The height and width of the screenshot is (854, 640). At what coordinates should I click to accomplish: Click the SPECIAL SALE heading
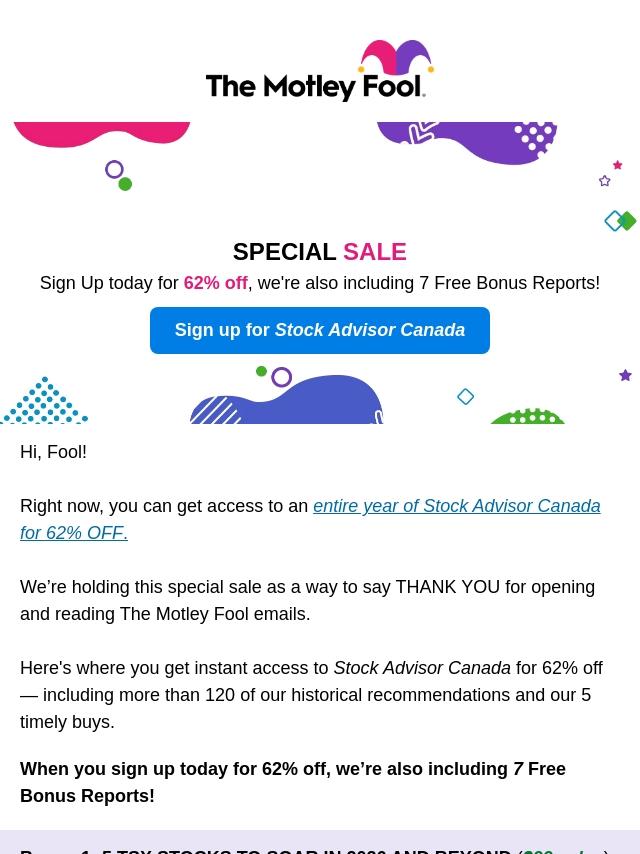[x=319, y=251]
